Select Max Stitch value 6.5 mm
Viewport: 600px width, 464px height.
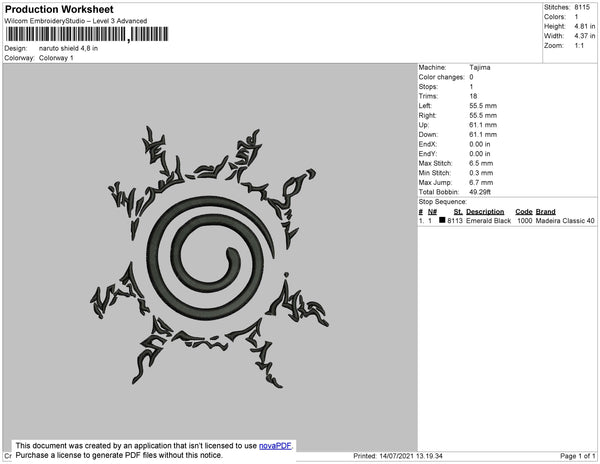pyautogui.click(x=481, y=163)
